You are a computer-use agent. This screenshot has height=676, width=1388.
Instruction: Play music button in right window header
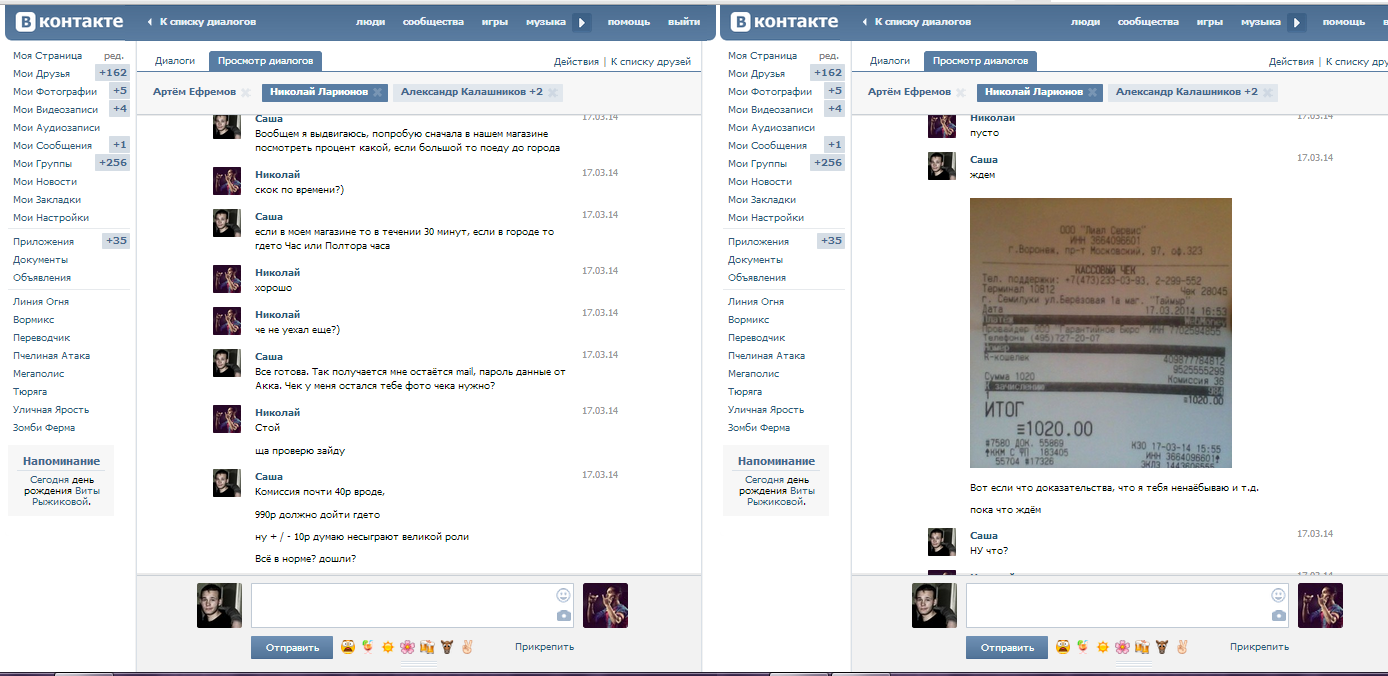(x=1297, y=22)
